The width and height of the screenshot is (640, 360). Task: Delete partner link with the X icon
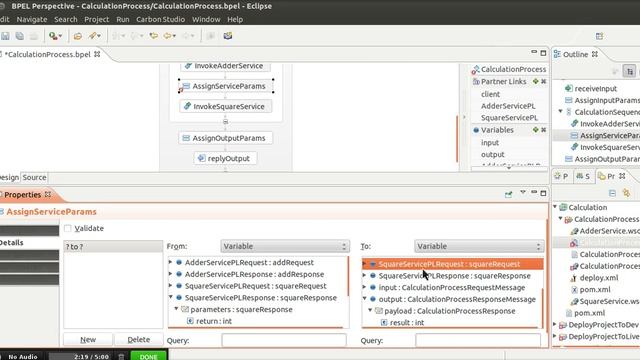[544, 82]
